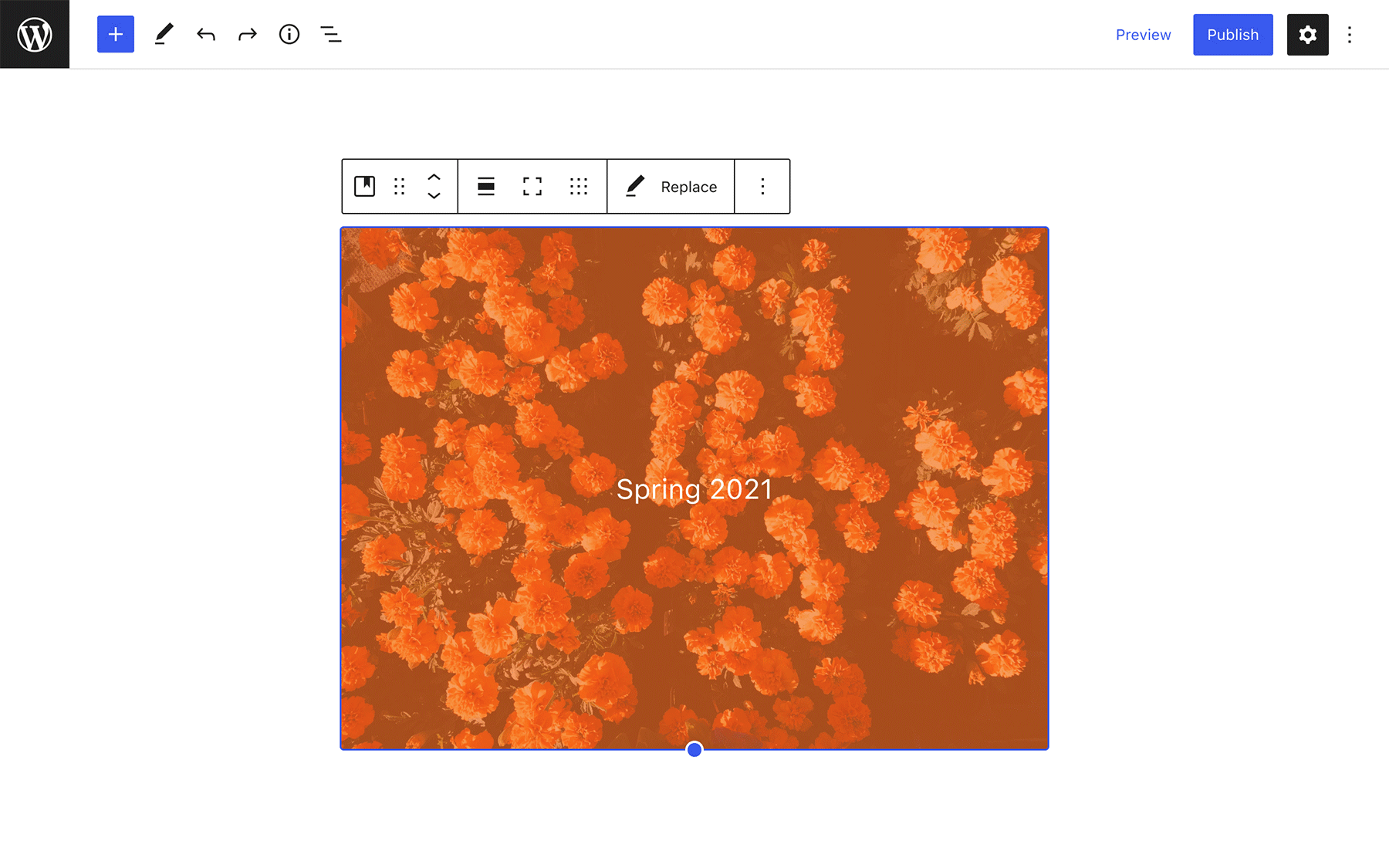The width and height of the screenshot is (1389, 868).
Task: Open document details info icon
Action: tap(289, 34)
